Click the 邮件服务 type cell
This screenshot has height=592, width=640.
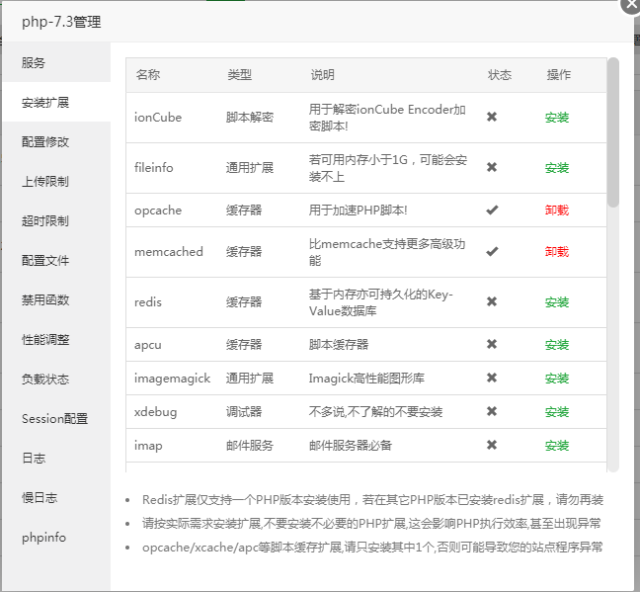point(250,445)
